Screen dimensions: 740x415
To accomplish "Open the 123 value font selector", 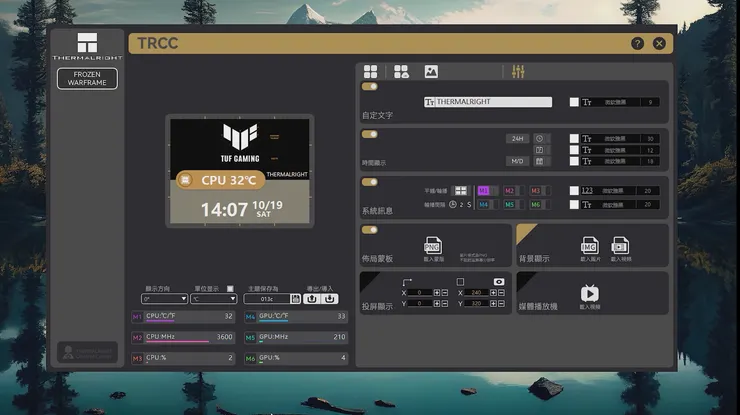I will click(620, 191).
